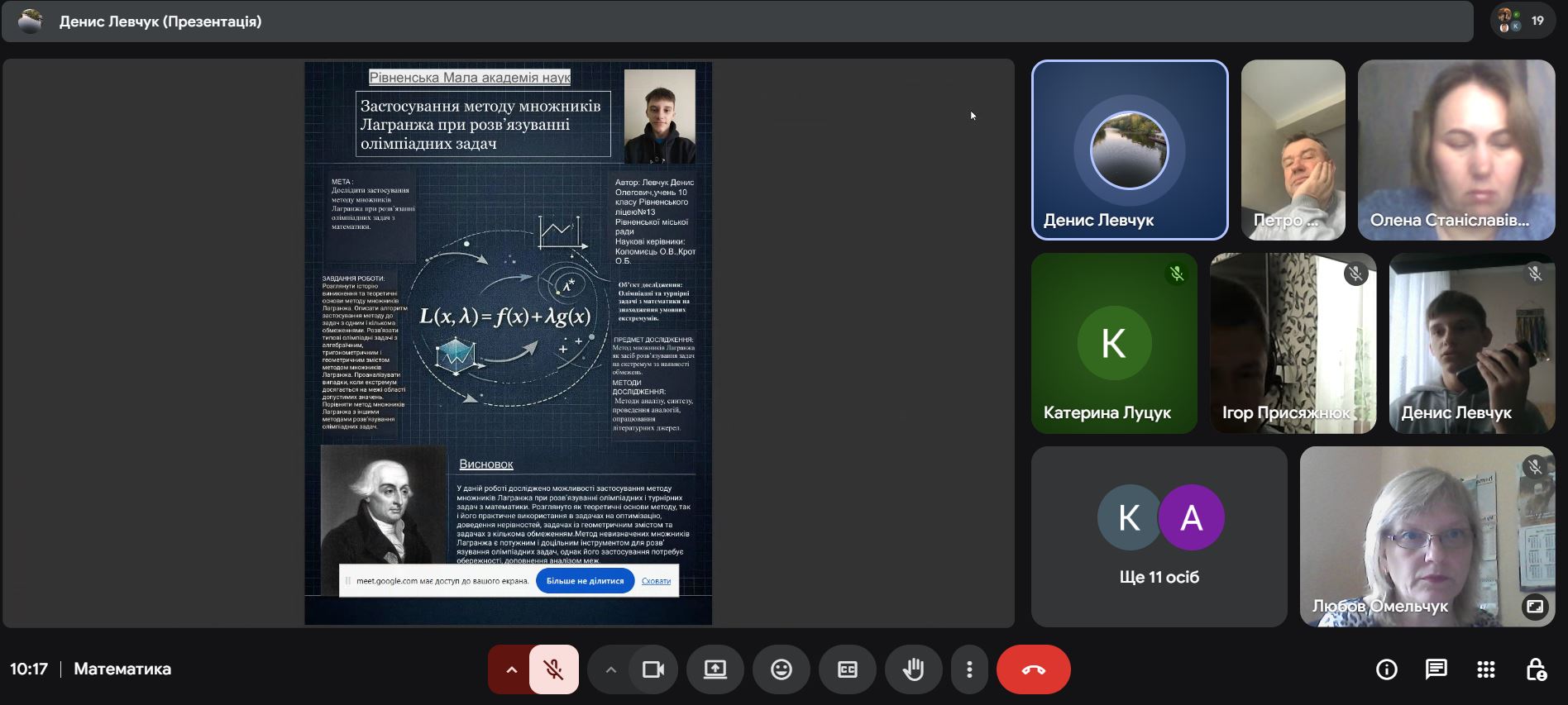Open host controls lock icon
This screenshot has height=705, width=1568.
(x=1536, y=669)
